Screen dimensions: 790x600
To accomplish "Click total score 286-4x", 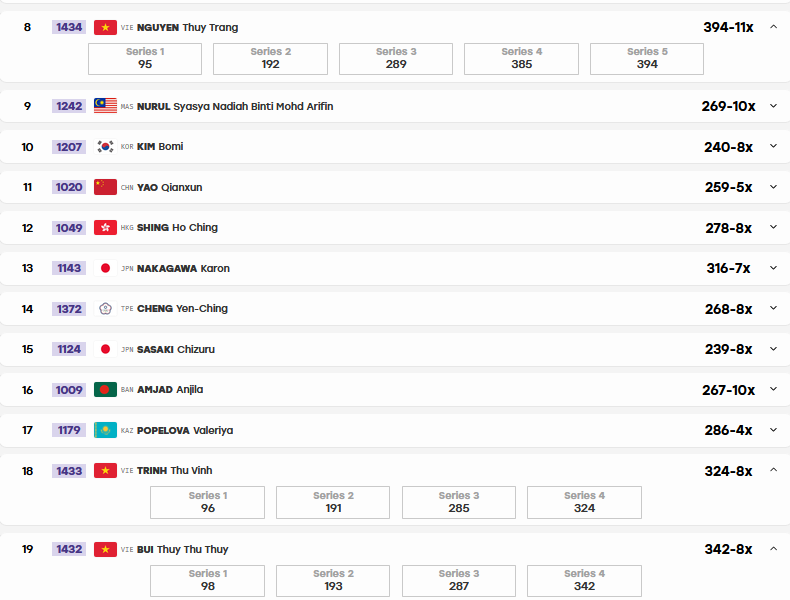I will pyautogui.click(x=729, y=430).
